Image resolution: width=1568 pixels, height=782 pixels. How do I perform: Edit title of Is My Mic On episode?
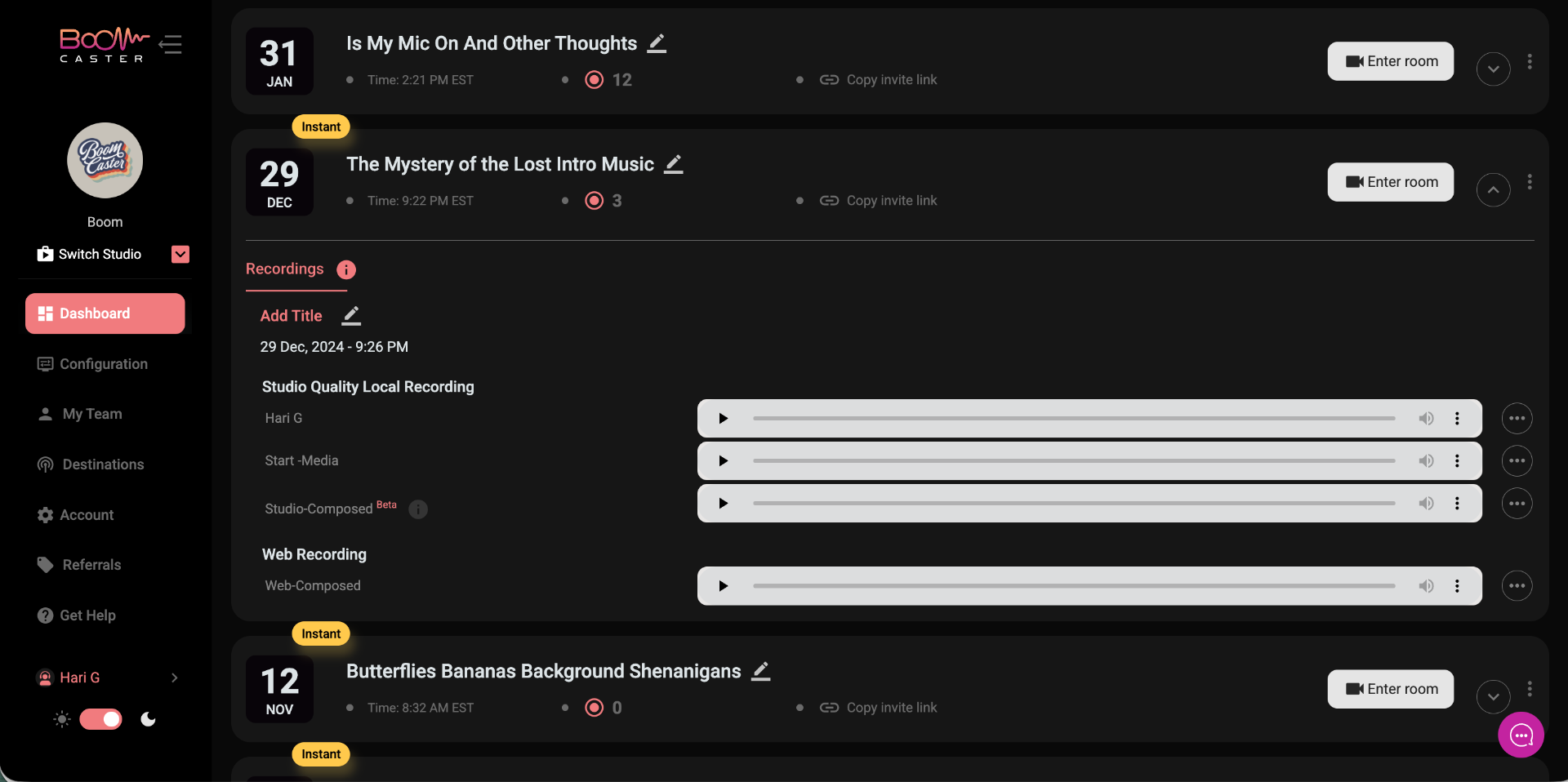(x=657, y=43)
